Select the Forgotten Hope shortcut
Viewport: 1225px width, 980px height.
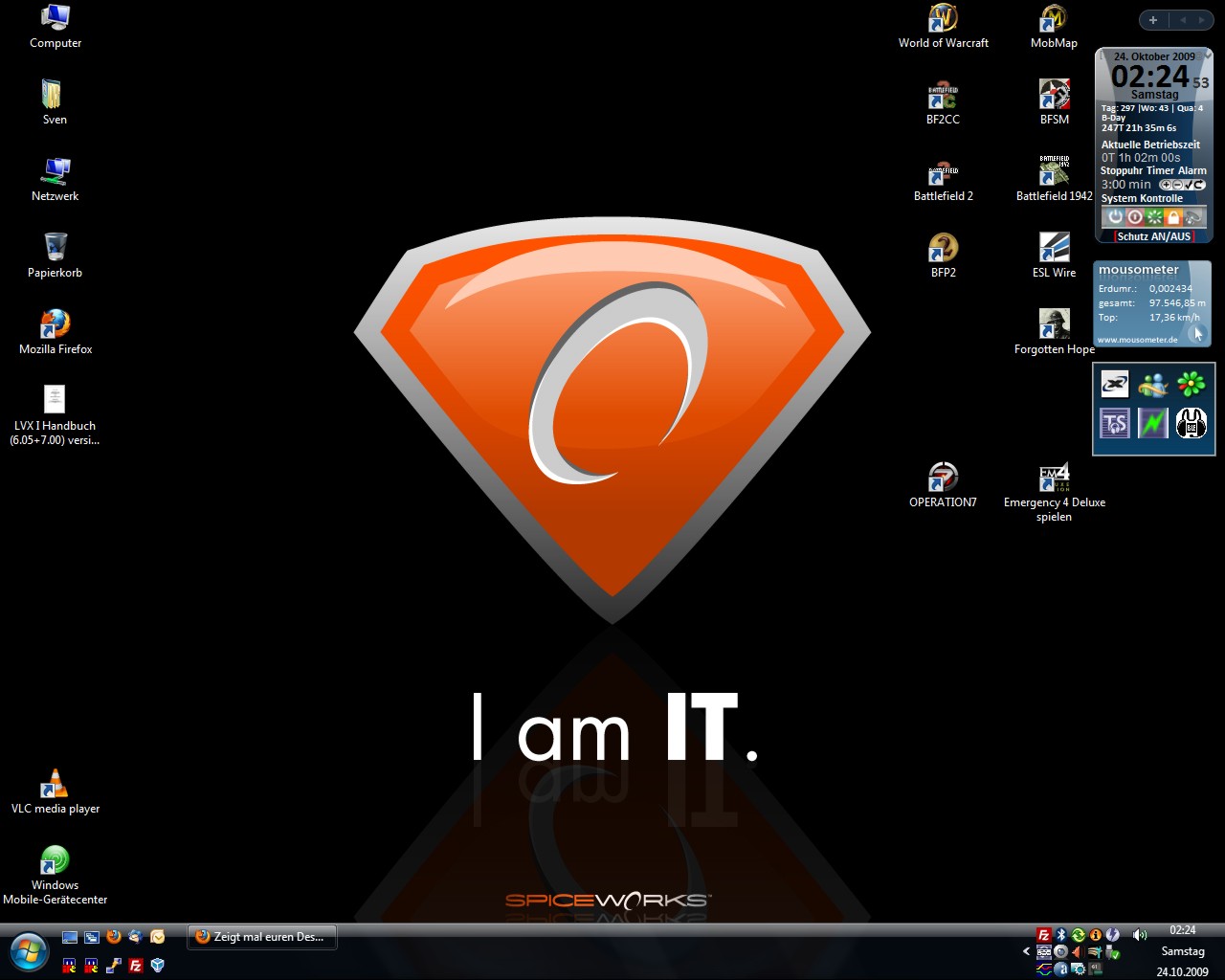coord(1054,332)
